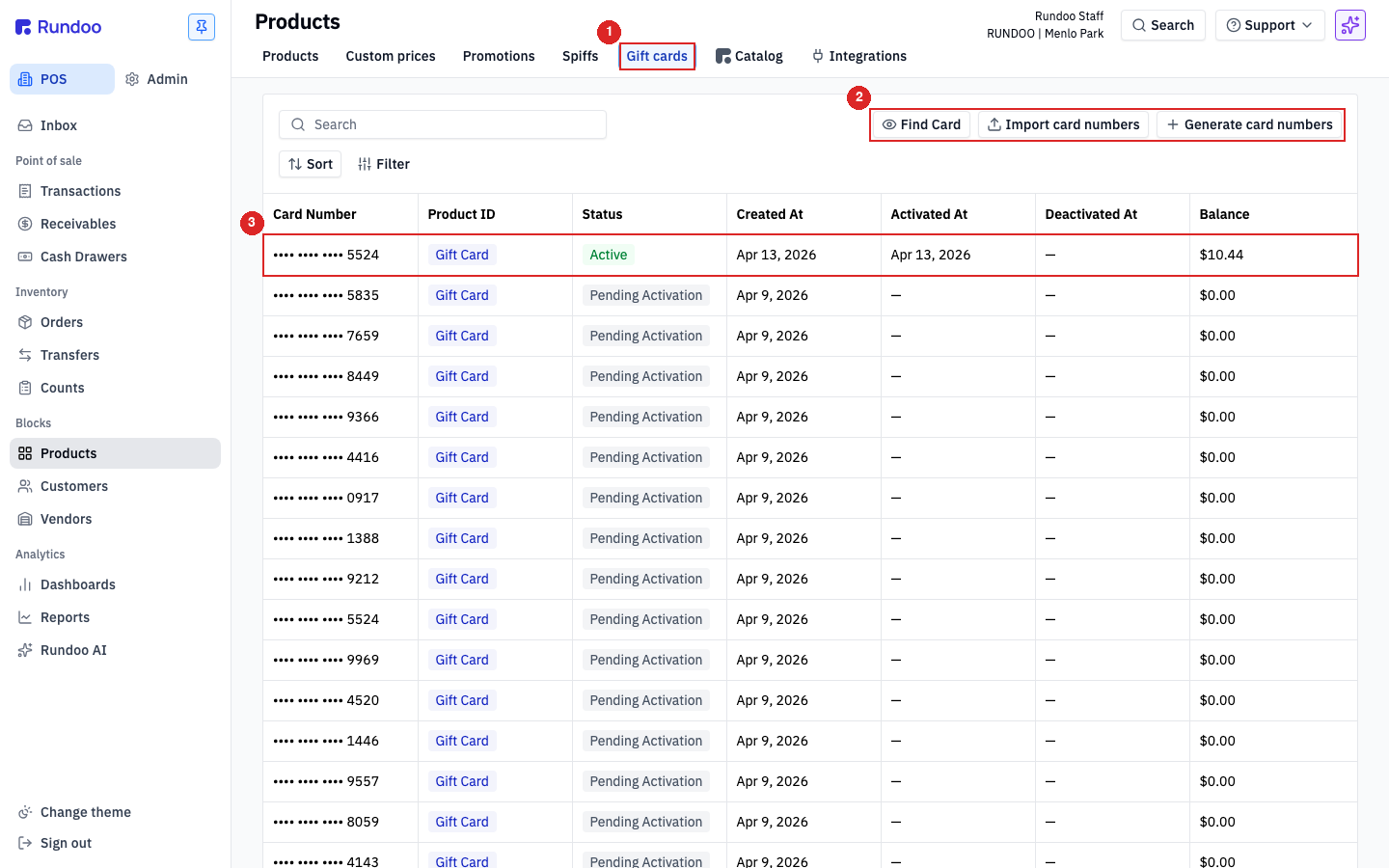The width and height of the screenshot is (1389, 868).
Task: Click Pending Activation for card 5835
Action: (x=646, y=295)
